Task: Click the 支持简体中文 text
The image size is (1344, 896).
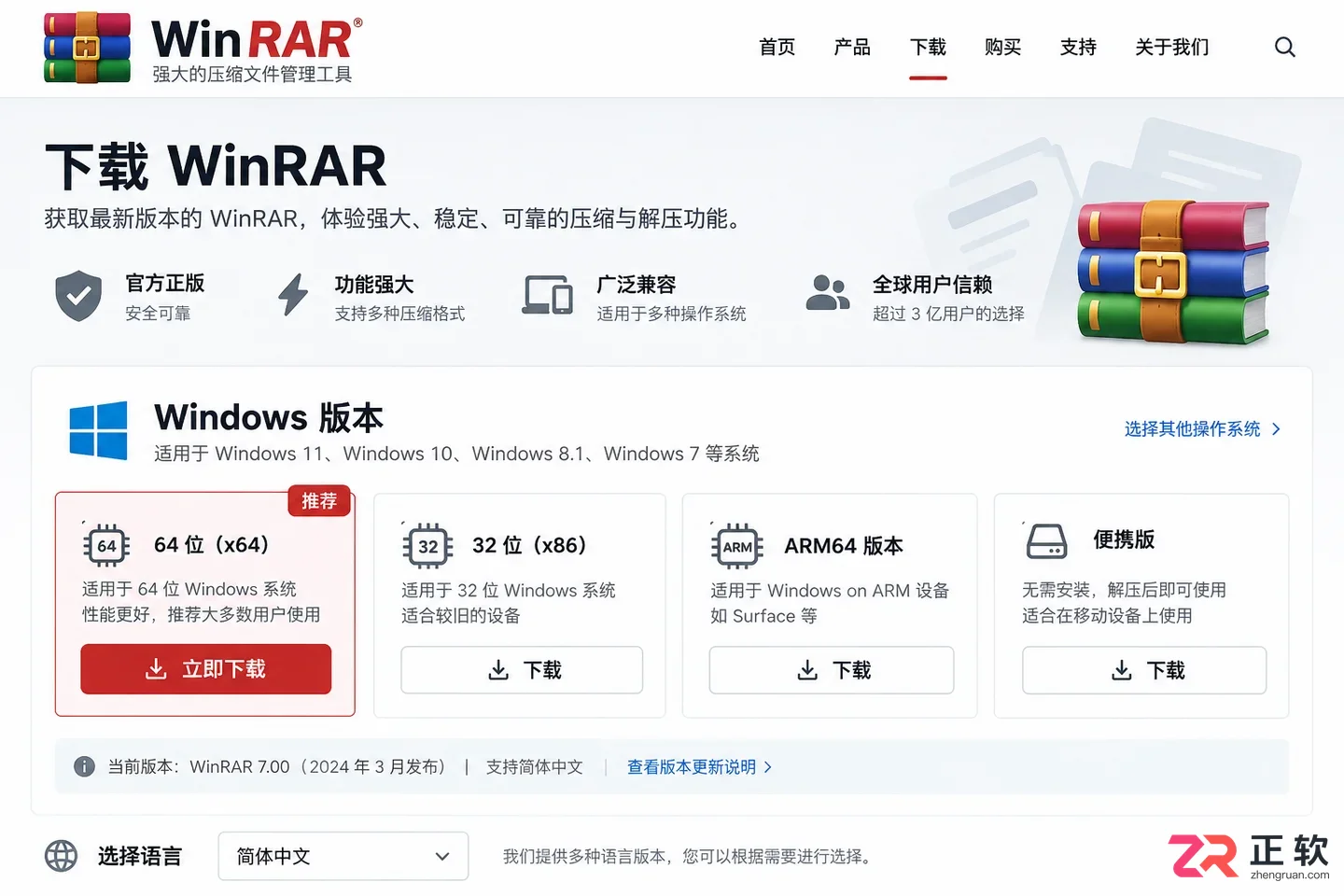Action: (535, 766)
